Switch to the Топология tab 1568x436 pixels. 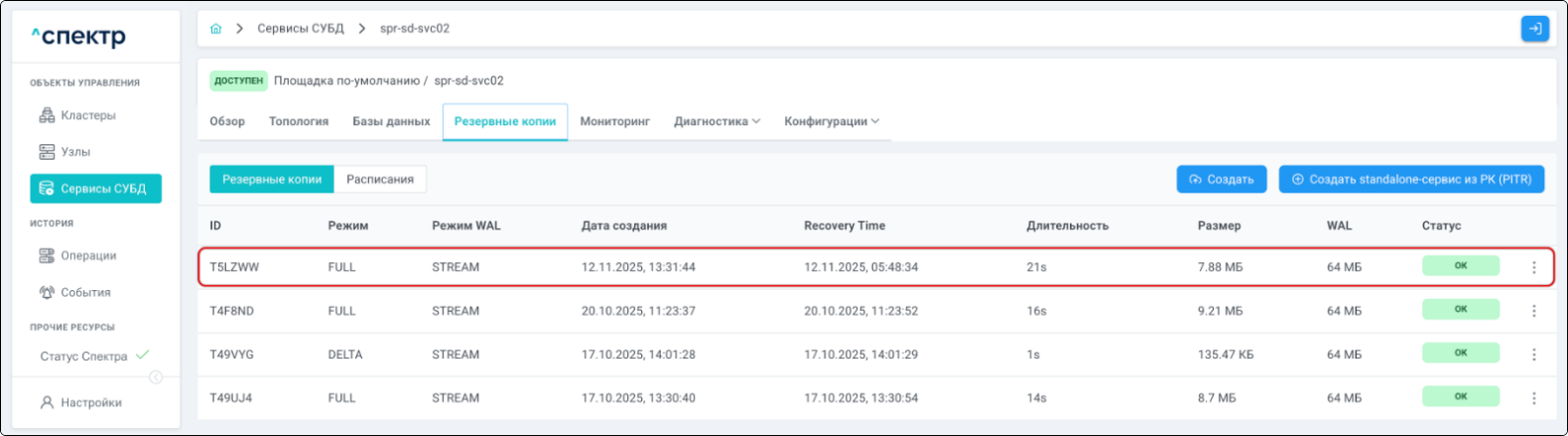299,121
